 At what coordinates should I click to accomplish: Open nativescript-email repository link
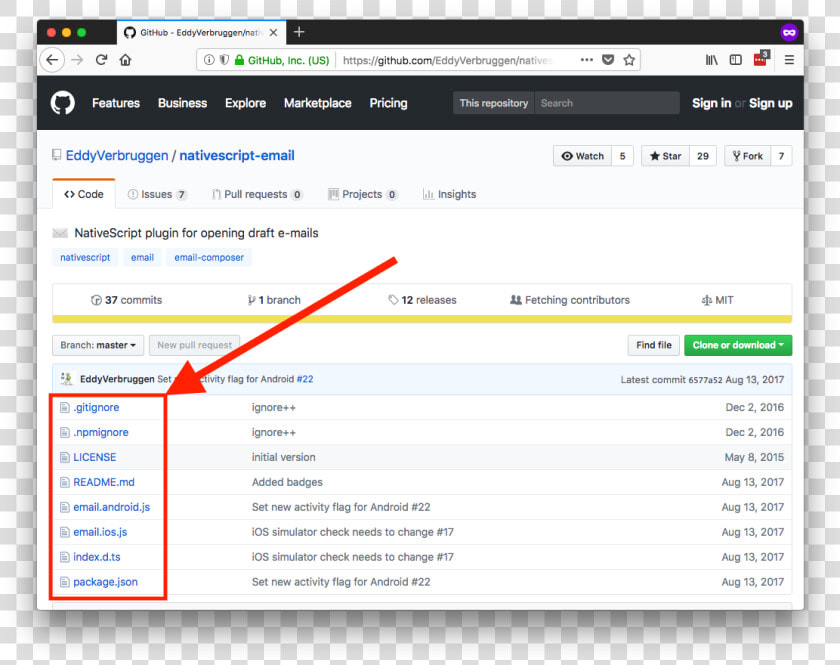(237, 155)
